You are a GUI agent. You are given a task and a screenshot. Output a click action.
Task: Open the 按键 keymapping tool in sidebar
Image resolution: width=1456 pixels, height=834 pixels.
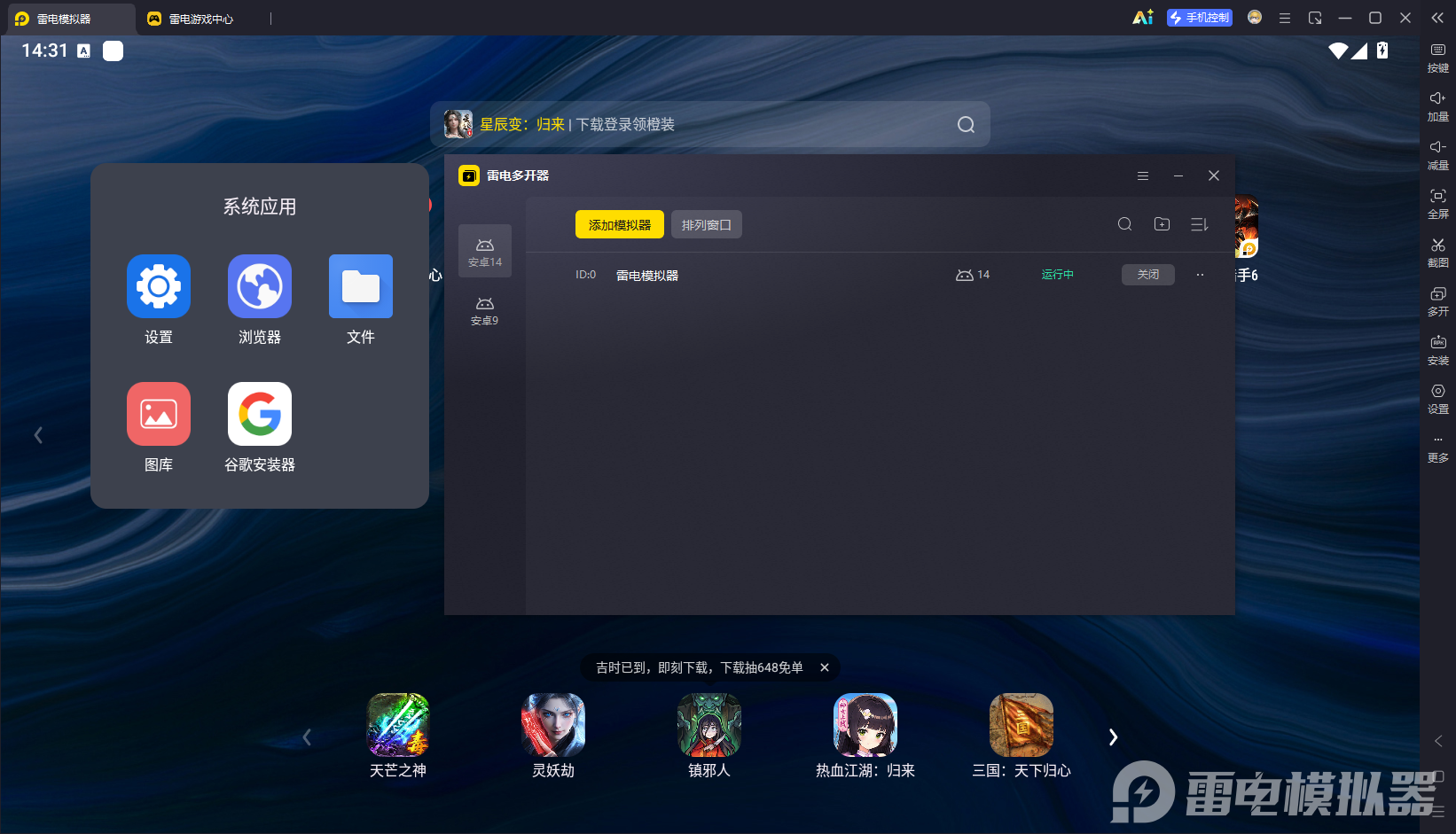(x=1437, y=58)
